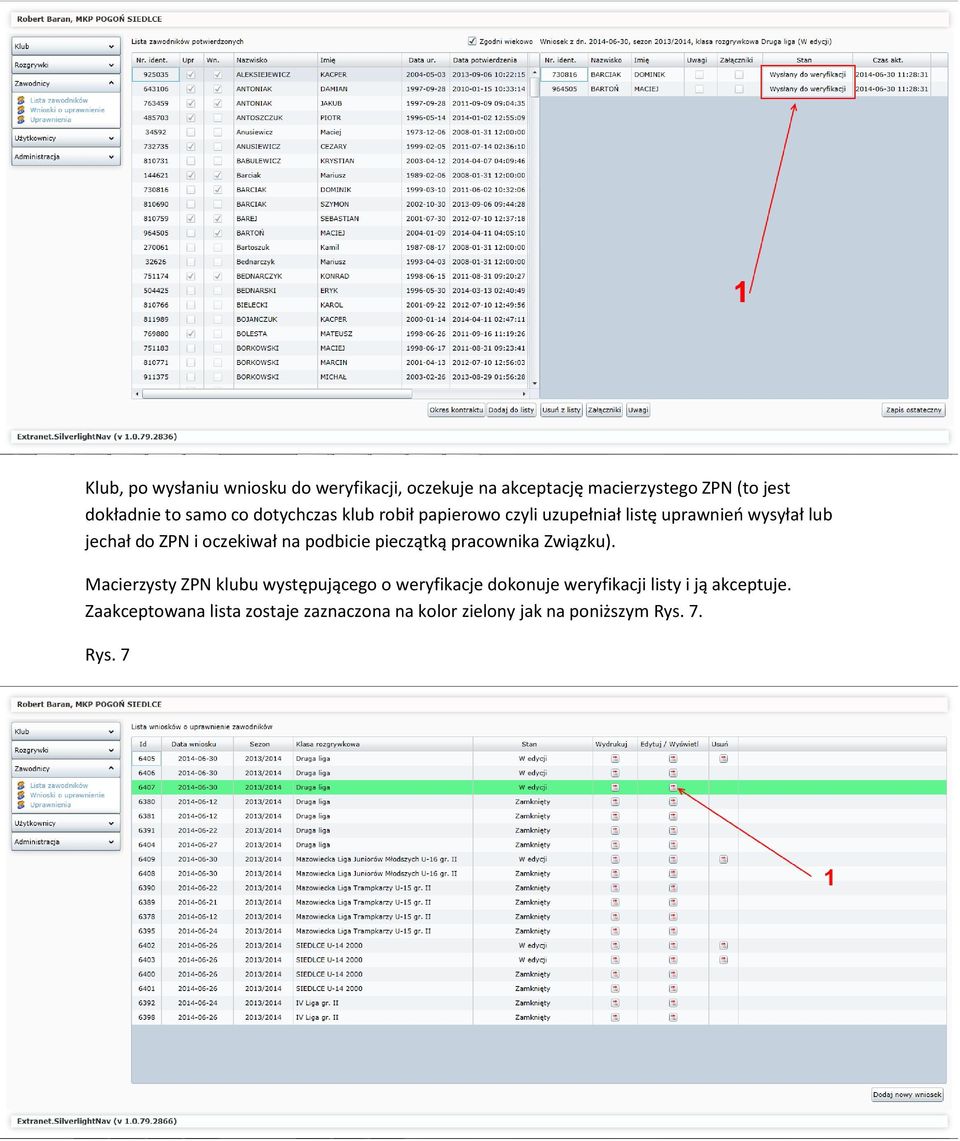Toggle the Wn. checkbox for Barciak Mariusz
The height and width of the screenshot is (1141, 960).
pyautogui.click(x=217, y=175)
